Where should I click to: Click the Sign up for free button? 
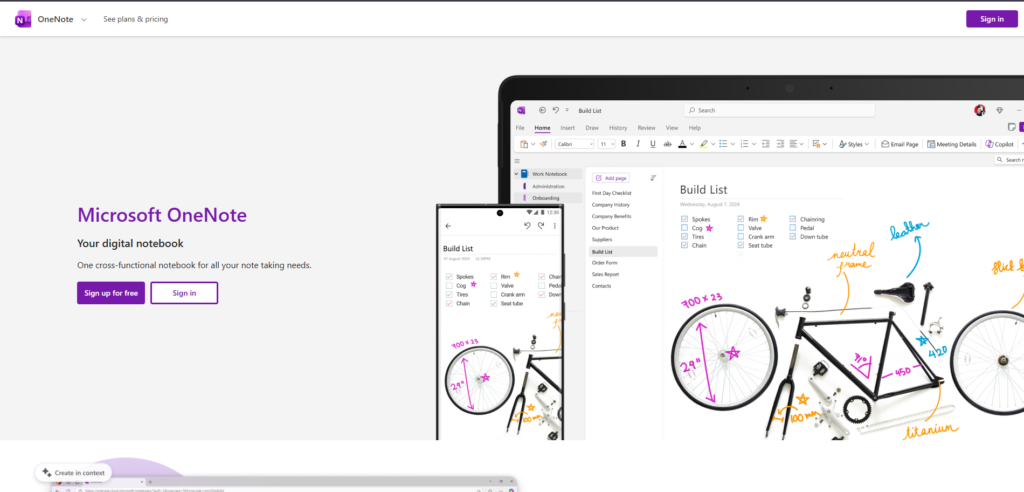[x=111, y=293]
